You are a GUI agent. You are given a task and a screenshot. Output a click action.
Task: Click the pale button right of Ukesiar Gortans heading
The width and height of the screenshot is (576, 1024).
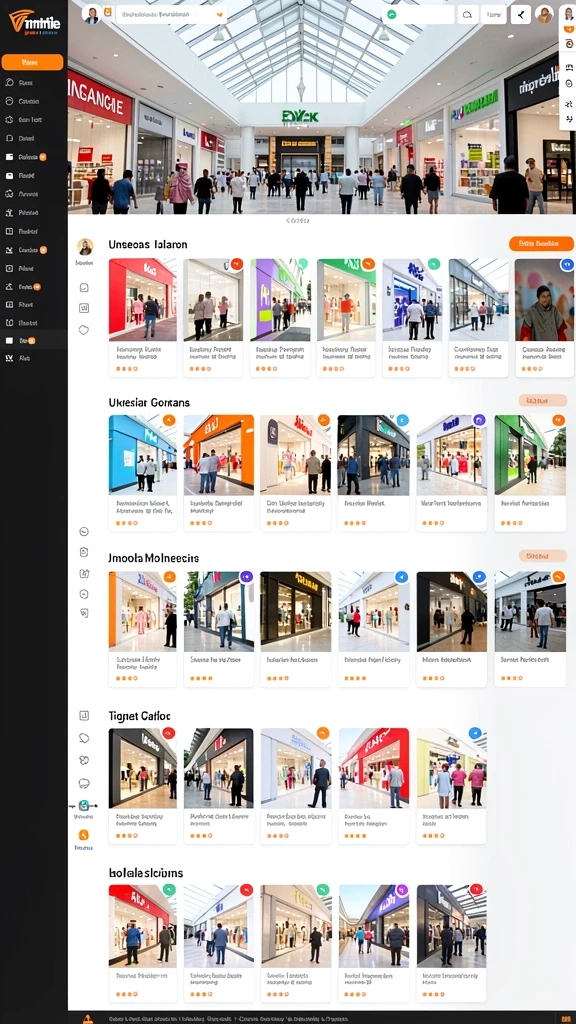click(x=543, y=400)
